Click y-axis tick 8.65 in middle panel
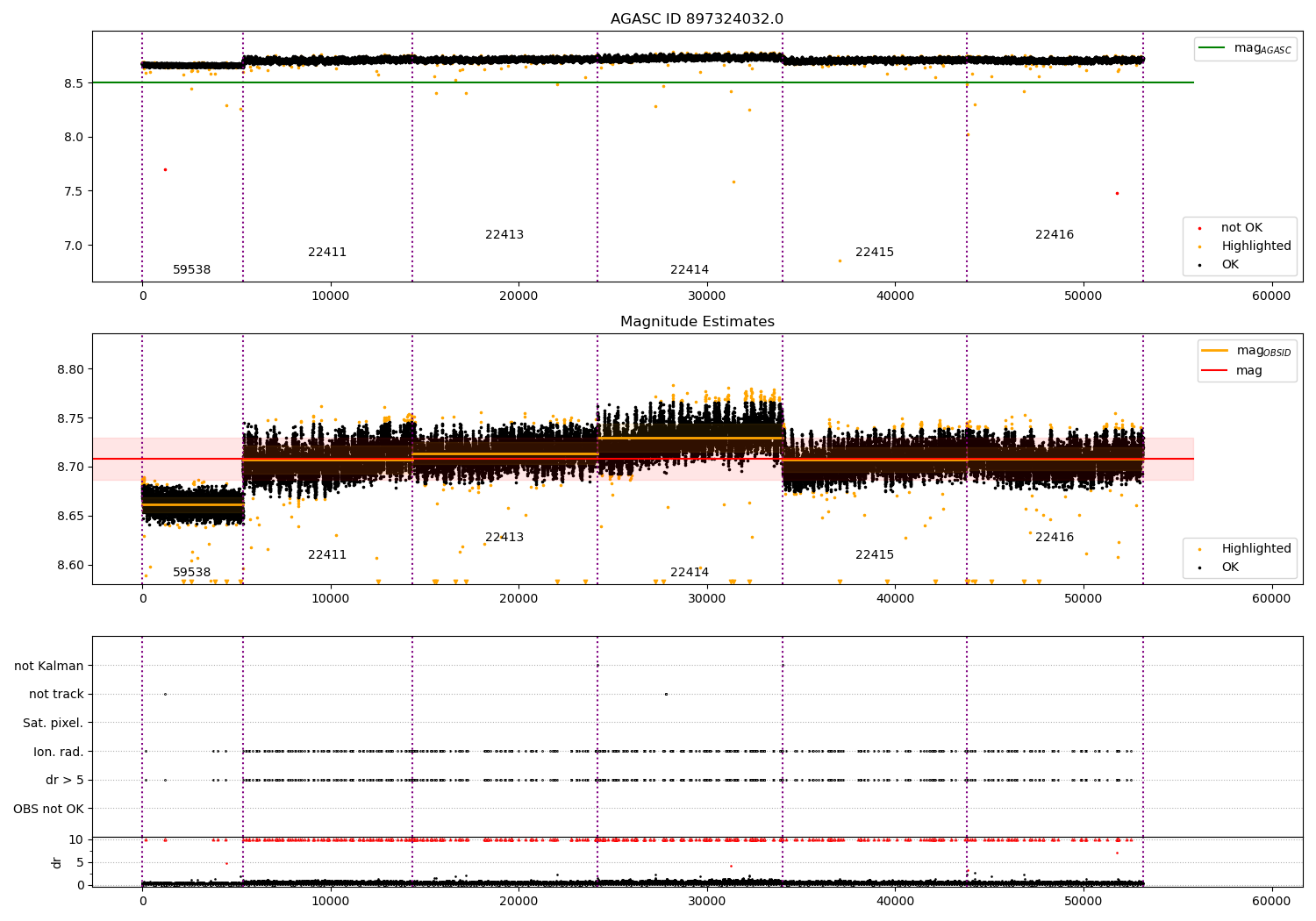The width and height of the screenshot is (1316, 921). pos(70,517)
